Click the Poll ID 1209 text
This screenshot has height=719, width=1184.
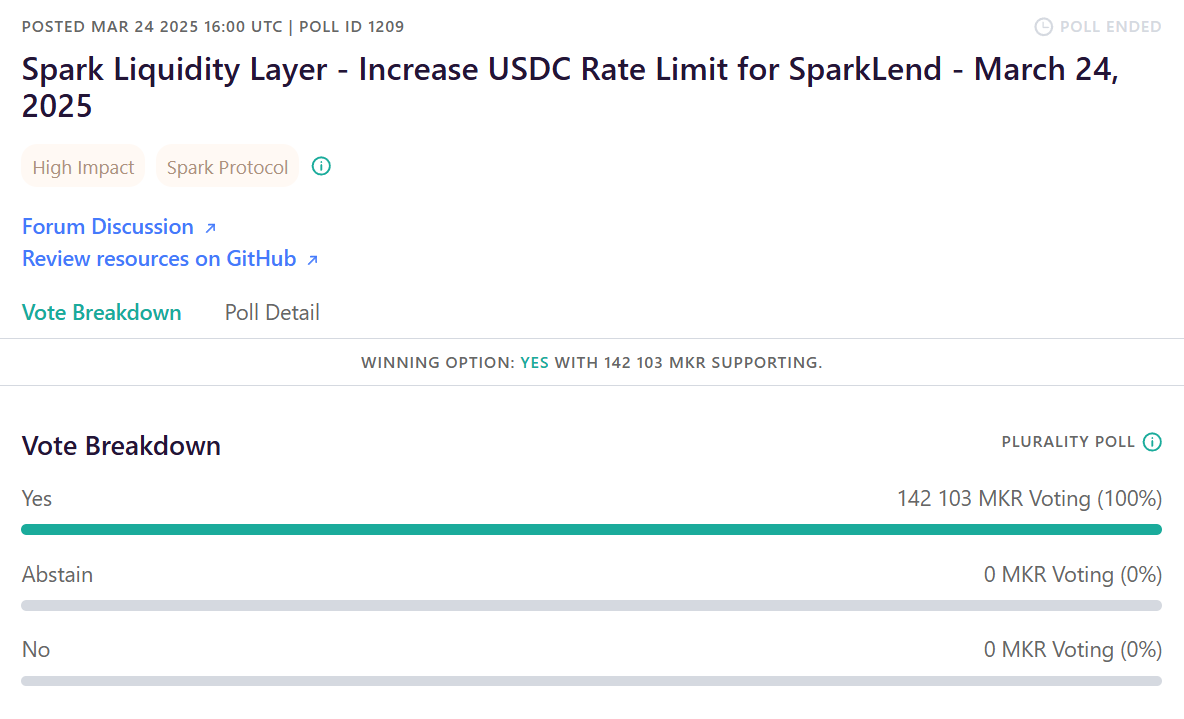[x=352, y=27]
